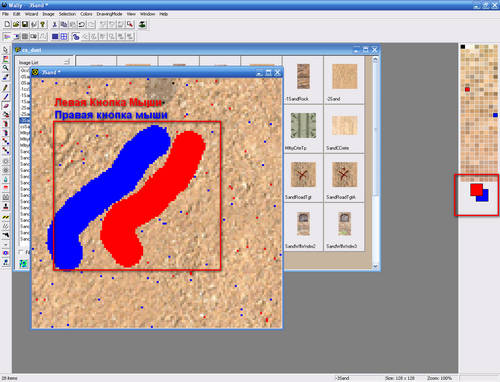500x382 pixels.
Task: Click the Cut scissors icon
Action: 55,24
